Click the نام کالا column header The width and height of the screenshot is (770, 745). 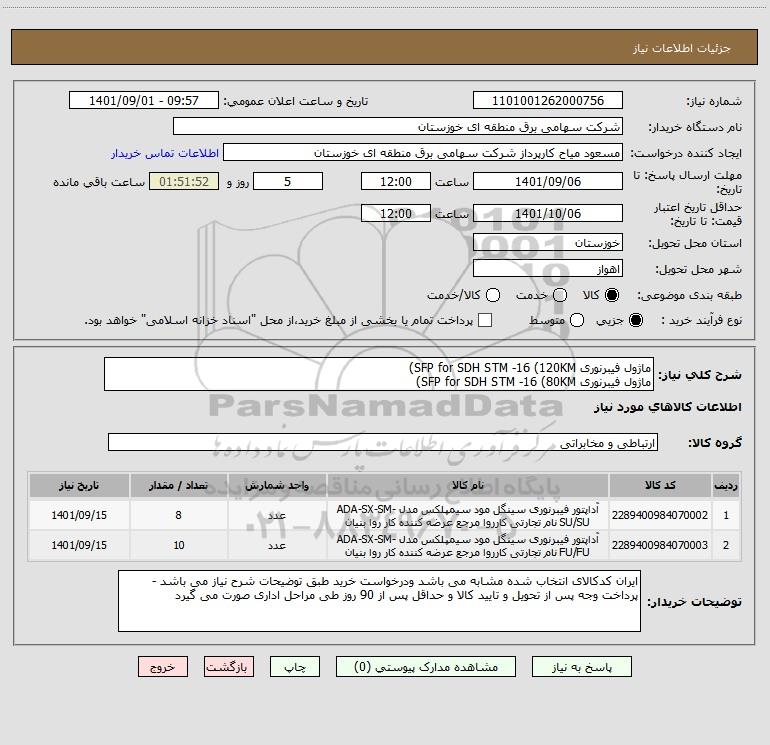coord(468,486)
